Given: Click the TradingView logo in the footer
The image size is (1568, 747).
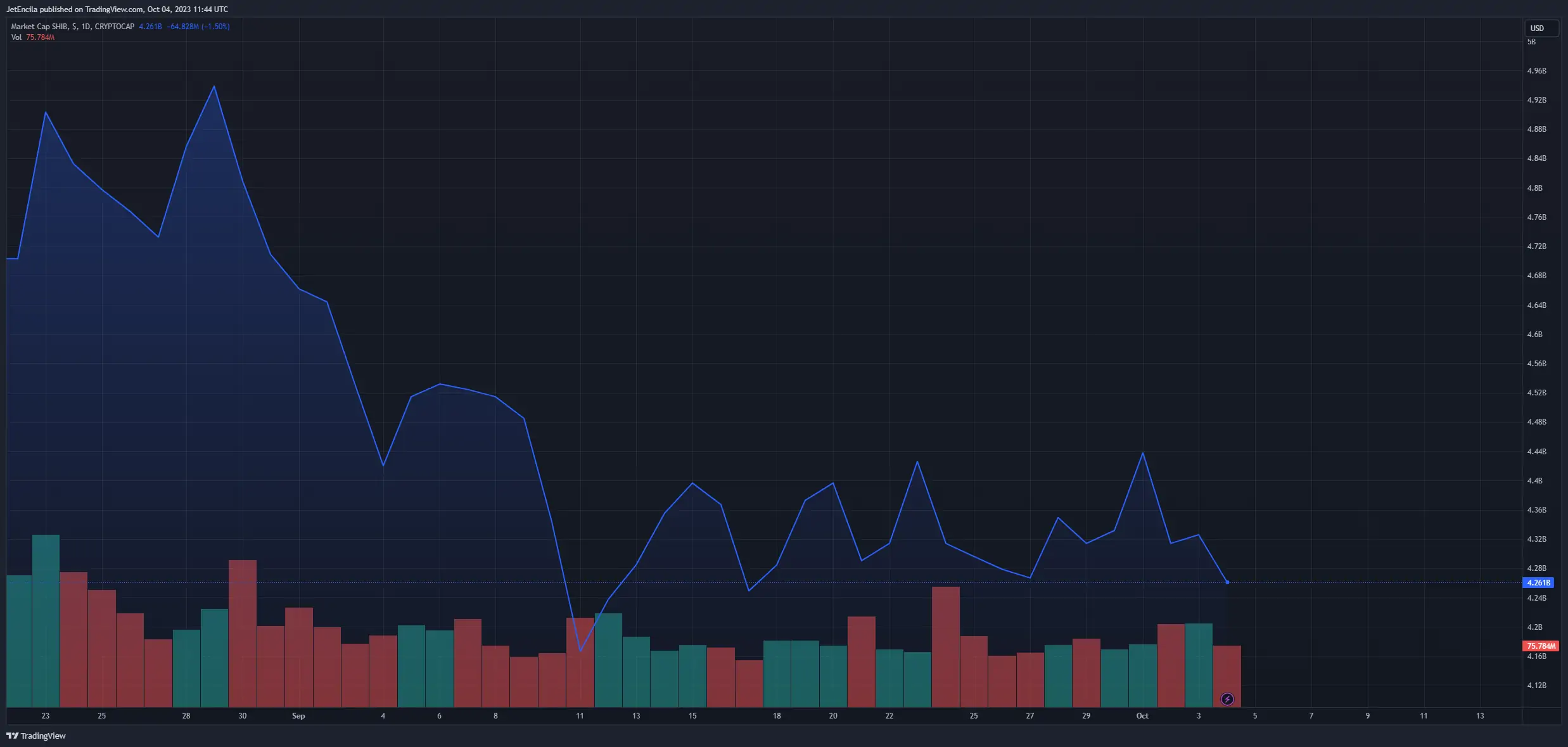Looking at the screenshot, I should click(36, 736).
